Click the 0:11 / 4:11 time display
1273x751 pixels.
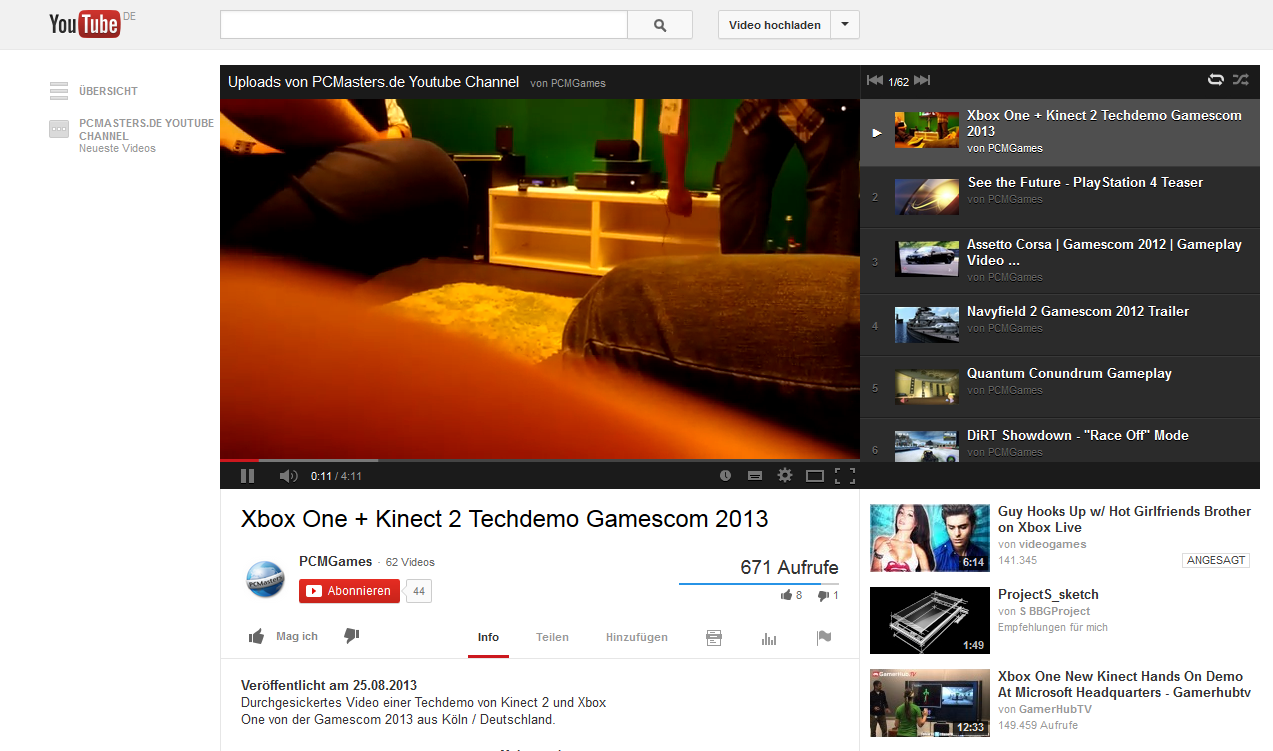tap(336, 476)
